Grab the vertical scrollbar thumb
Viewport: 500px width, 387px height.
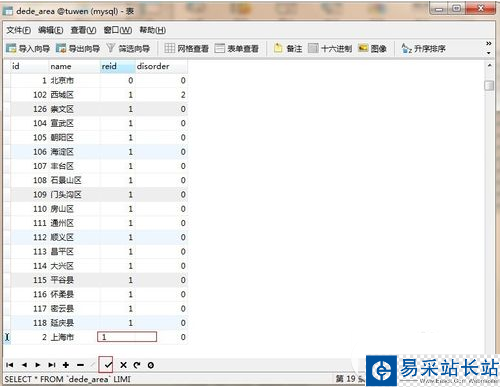pyautogui.click(x=489, y=85)
